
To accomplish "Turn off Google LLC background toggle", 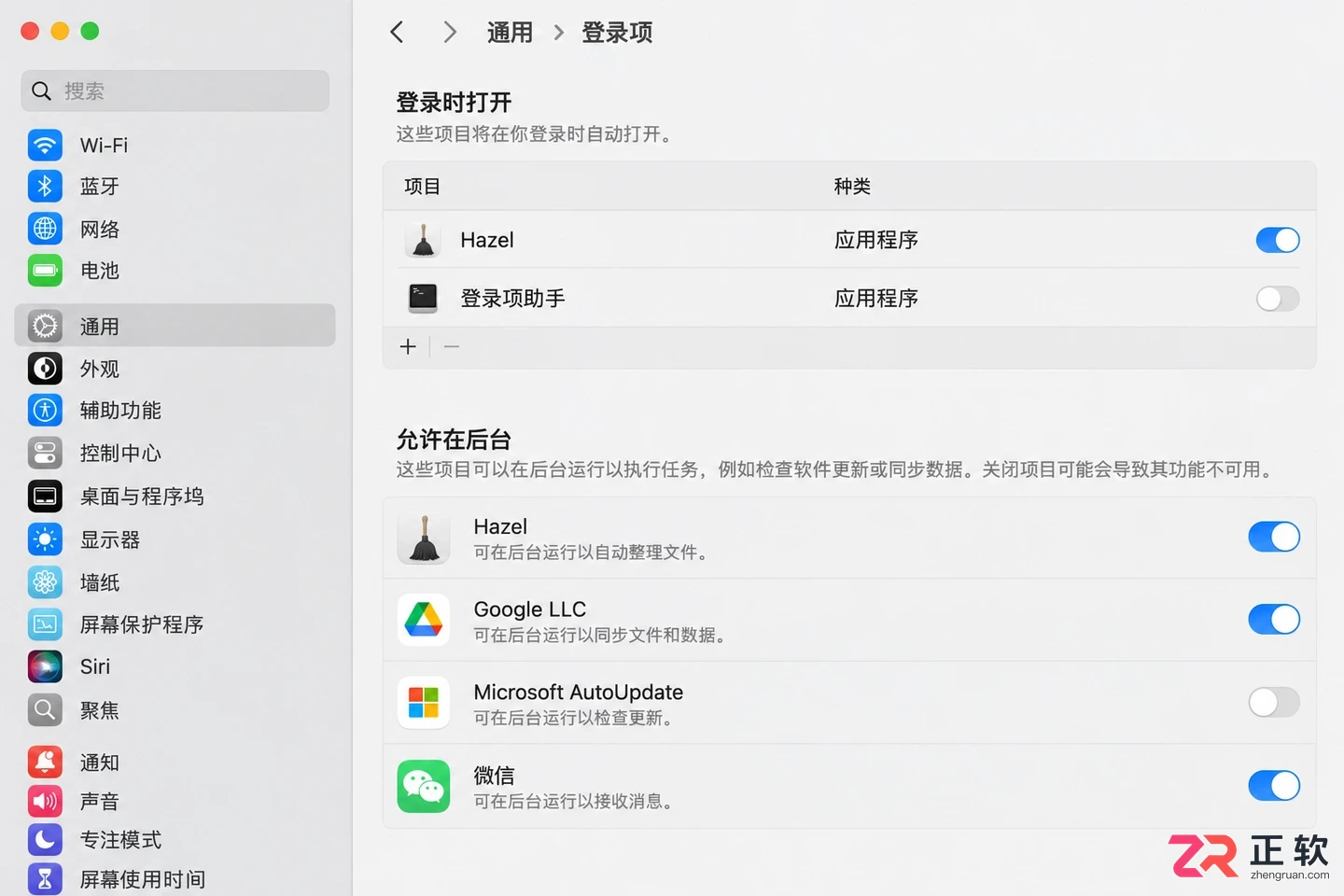I will click(1274, 619).
